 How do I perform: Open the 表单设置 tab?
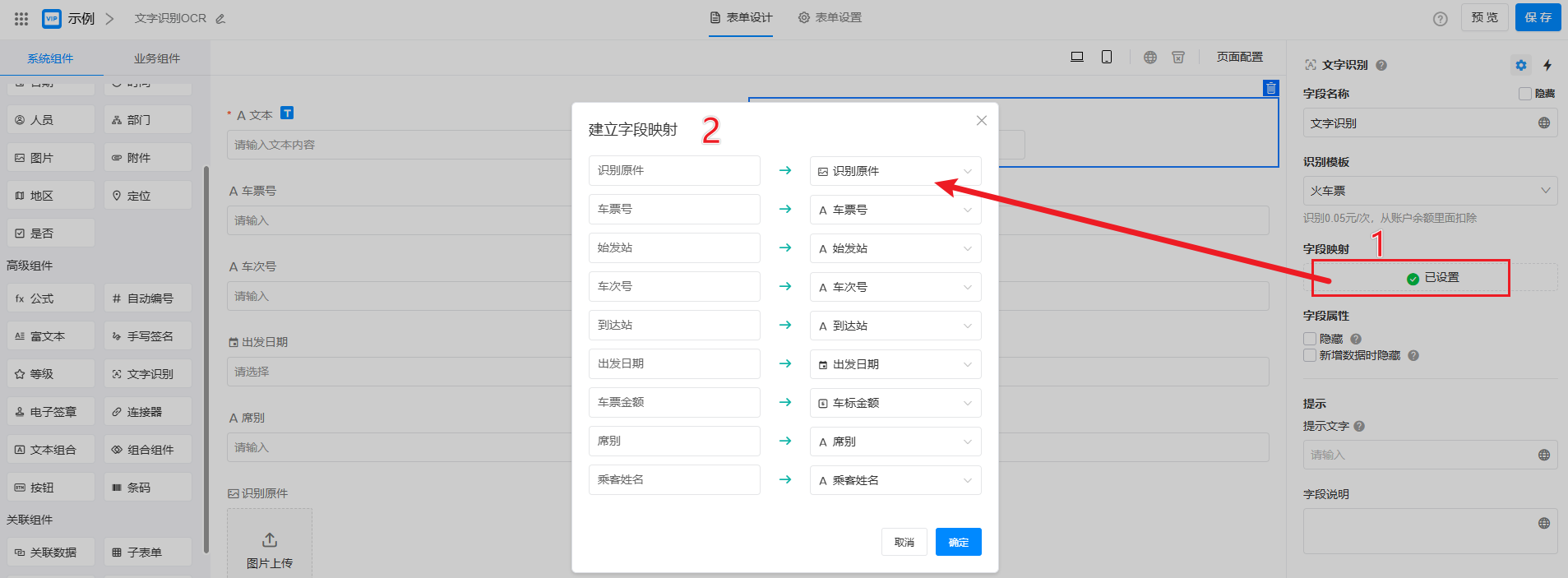(830, 17)
